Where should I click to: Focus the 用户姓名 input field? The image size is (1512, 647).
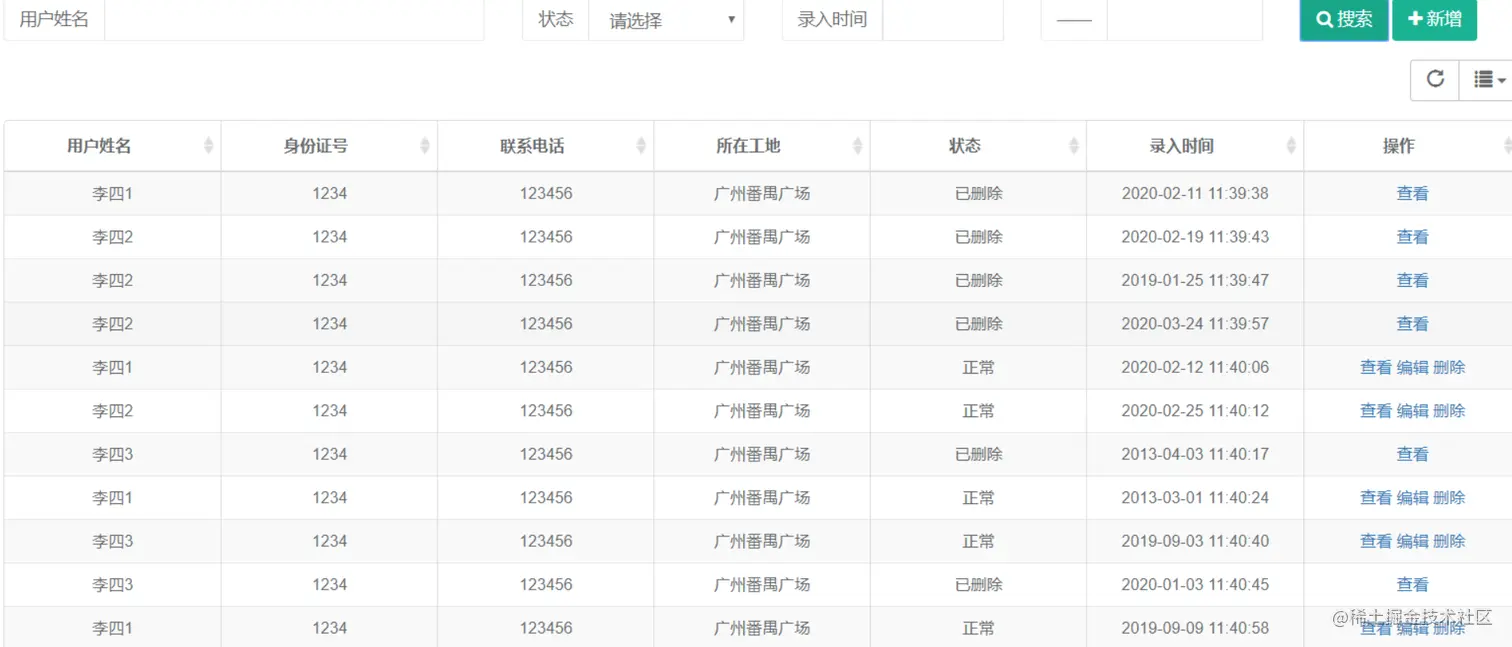(294, 20)
